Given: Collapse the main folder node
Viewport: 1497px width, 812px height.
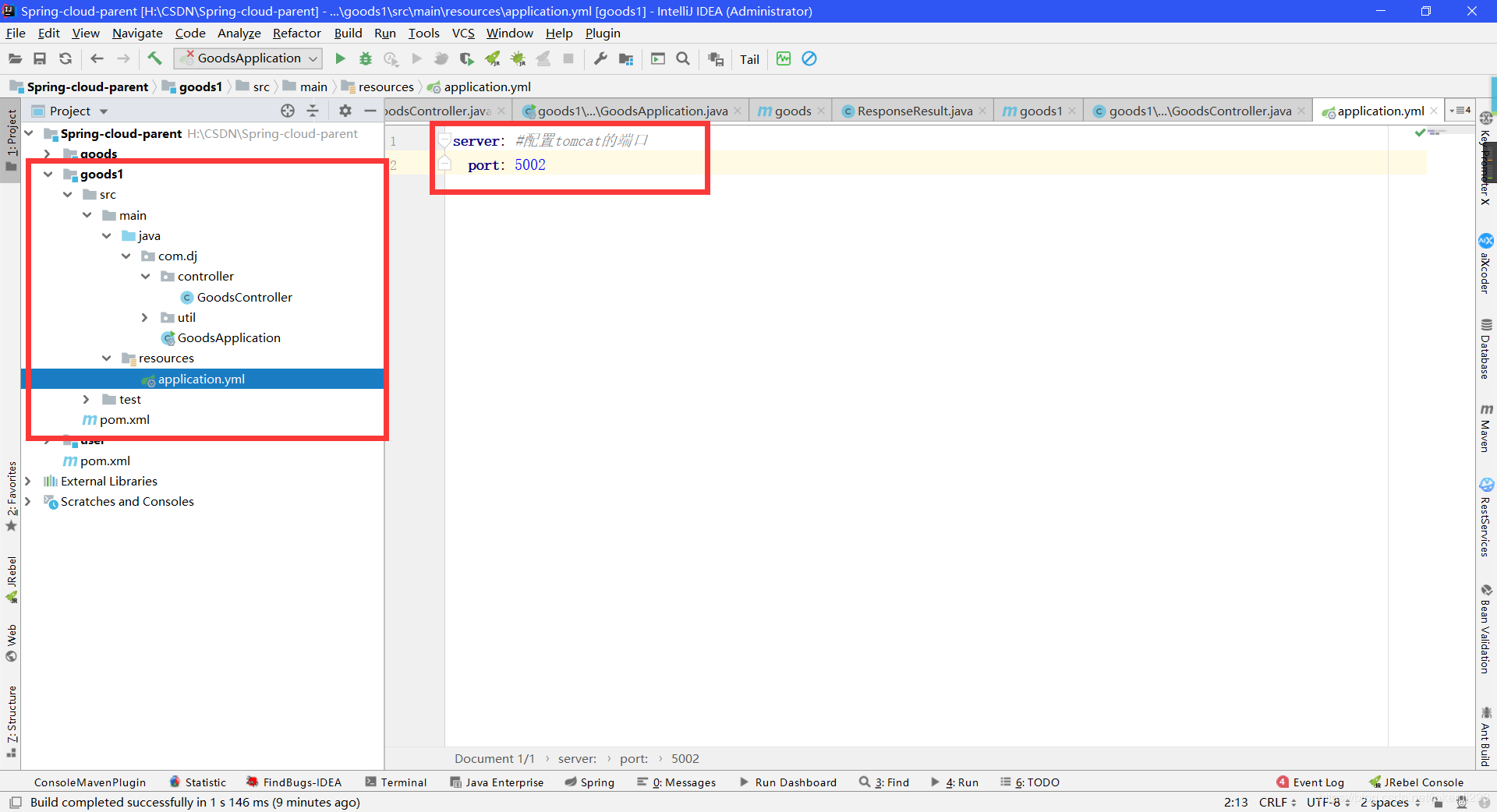Looking at the screenshot, I should click(x=87, y=215).
